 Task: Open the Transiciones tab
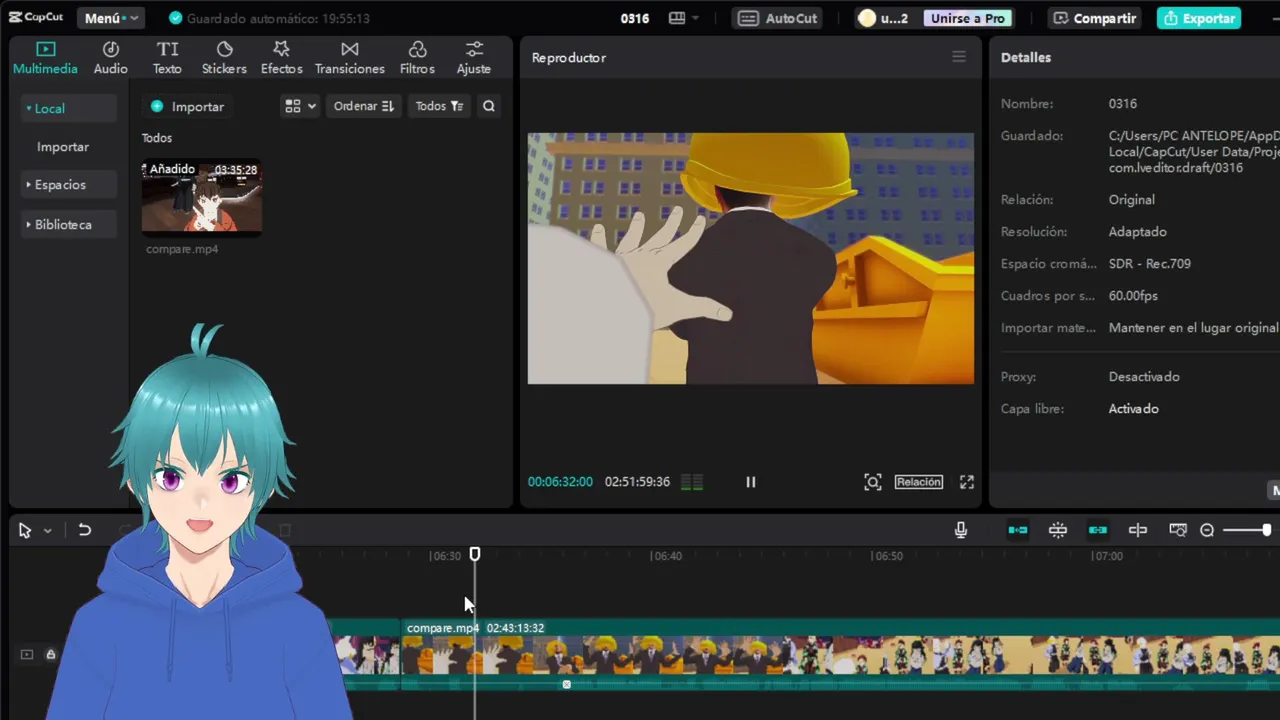pyautogui.click(x=349, y=58)
